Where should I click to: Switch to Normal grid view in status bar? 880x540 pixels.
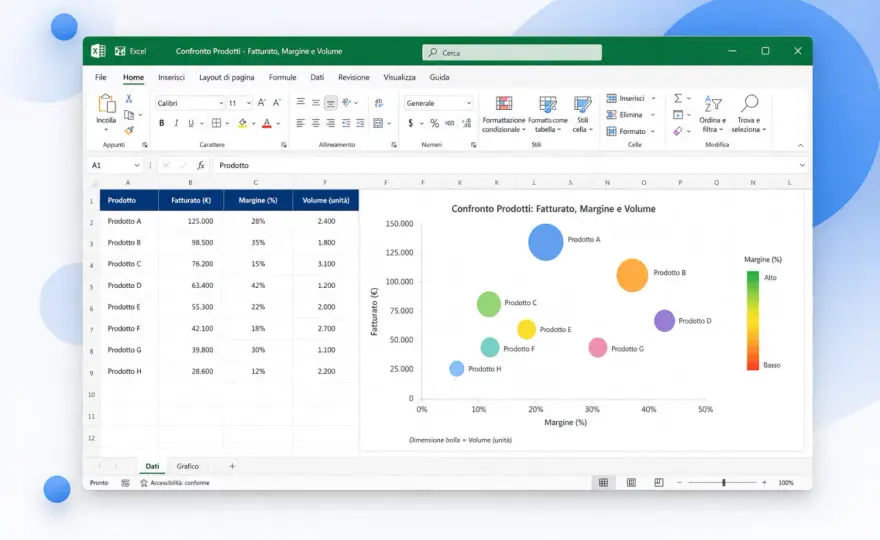(x=603, y=483)
